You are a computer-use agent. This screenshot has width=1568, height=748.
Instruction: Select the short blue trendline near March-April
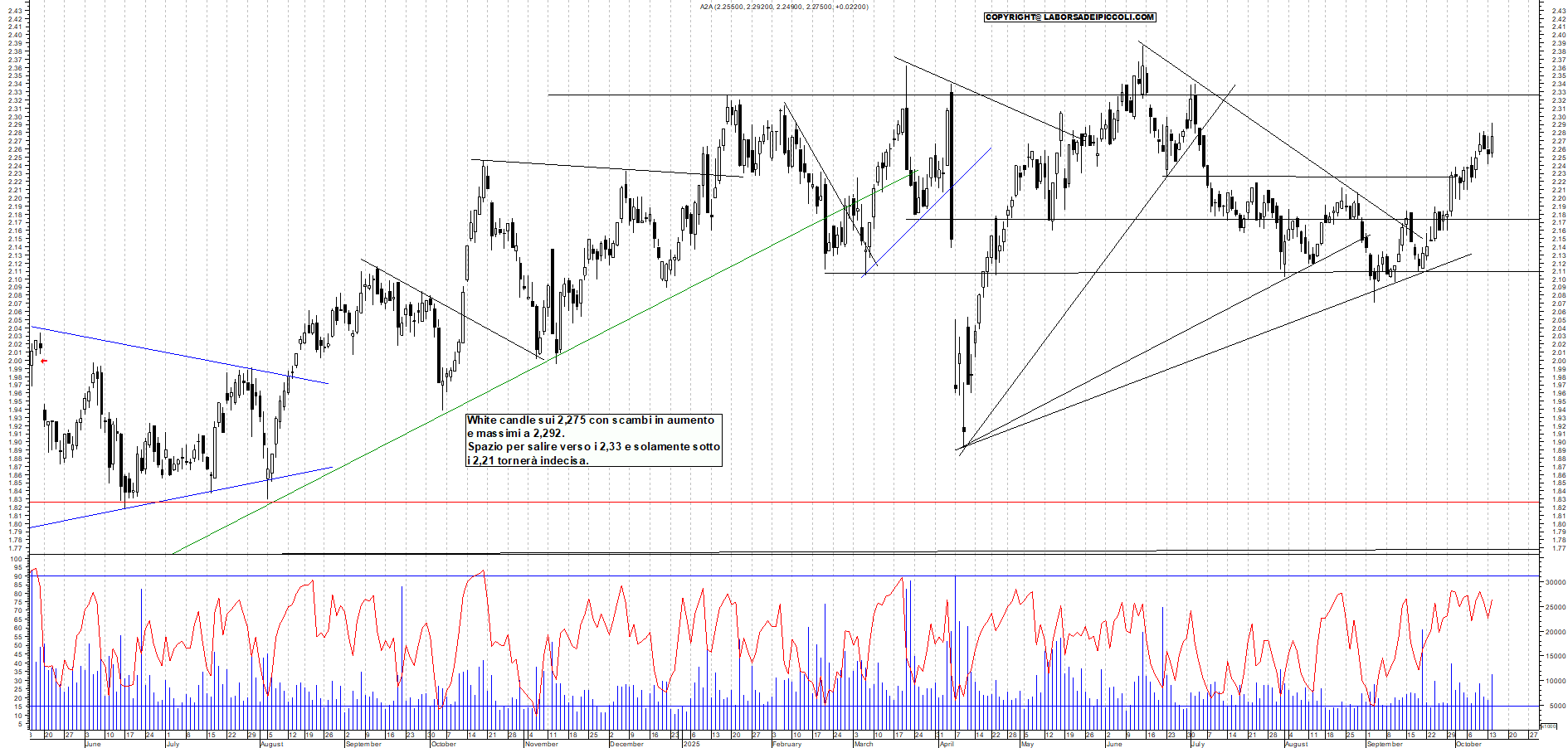[927, 212]
